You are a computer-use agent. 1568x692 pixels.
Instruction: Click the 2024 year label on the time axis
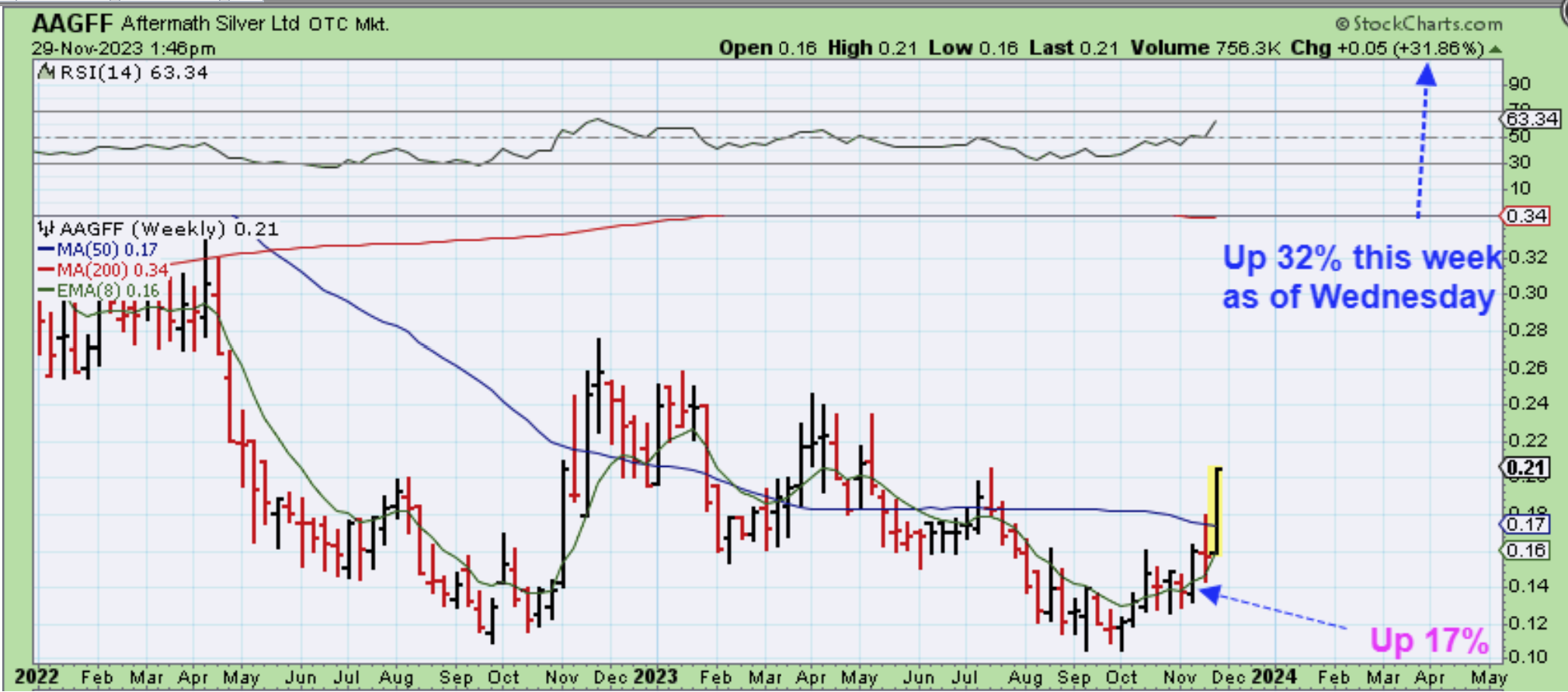[x=1274, y=677]
